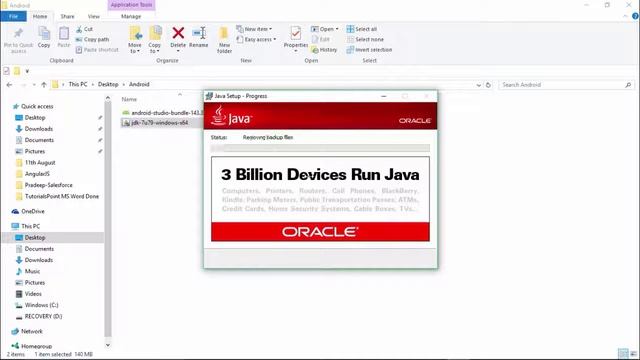Go back with the Back arrow
This screenshot has height=360, width=640.
click(9, 85)
